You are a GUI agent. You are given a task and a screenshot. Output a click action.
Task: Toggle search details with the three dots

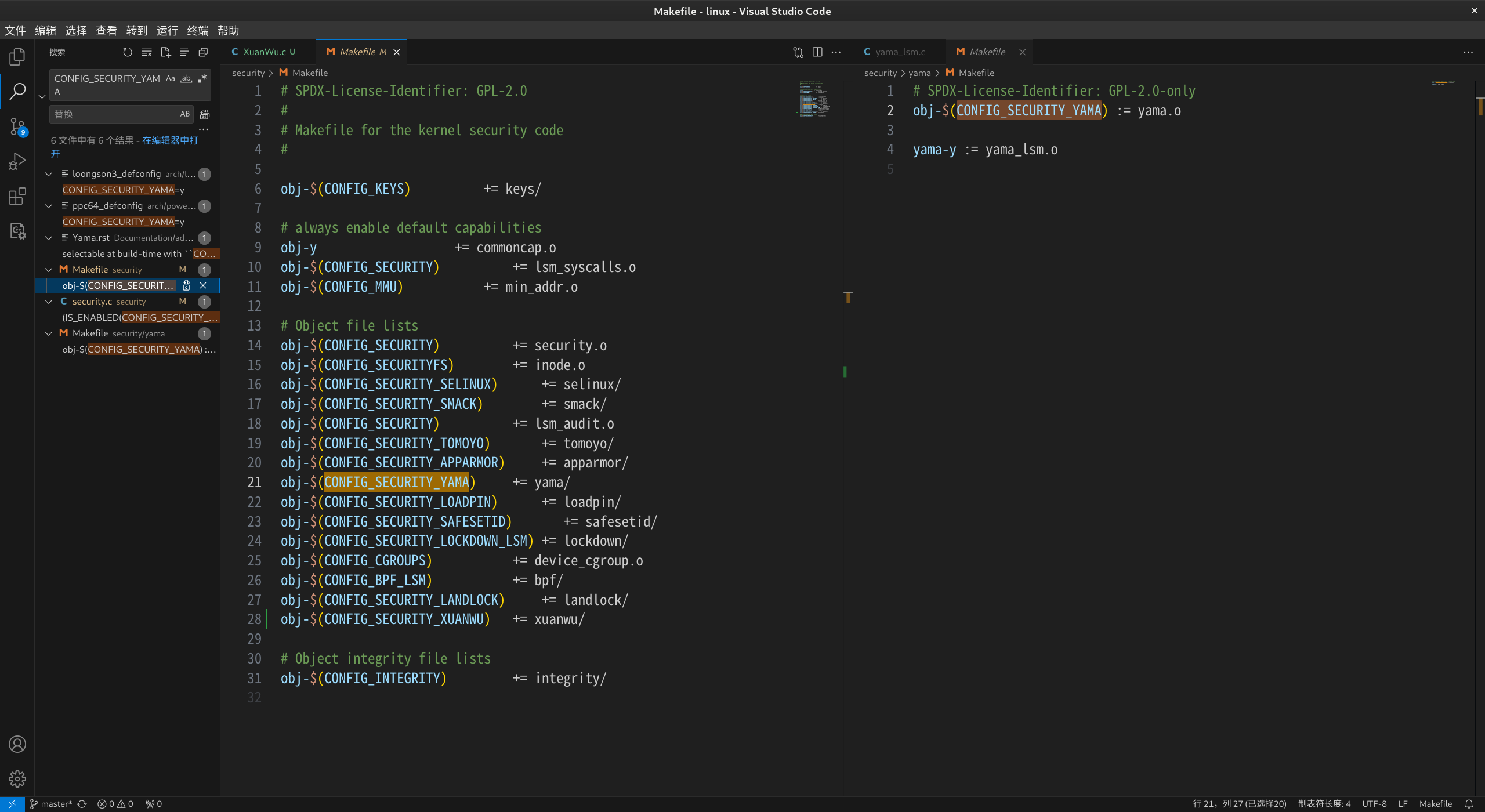[x=203, y=129]
